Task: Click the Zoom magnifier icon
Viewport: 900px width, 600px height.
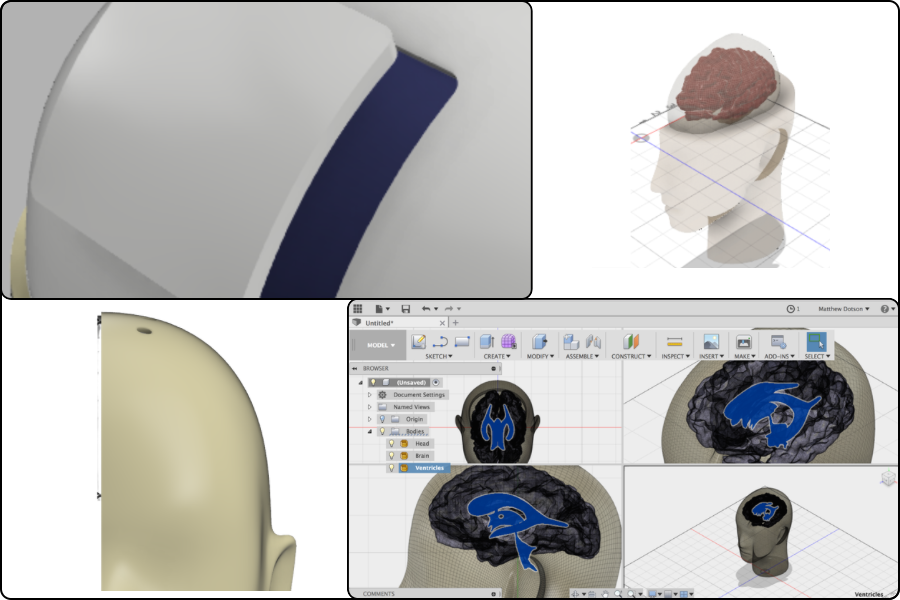Action: click(x=618, y=594)
